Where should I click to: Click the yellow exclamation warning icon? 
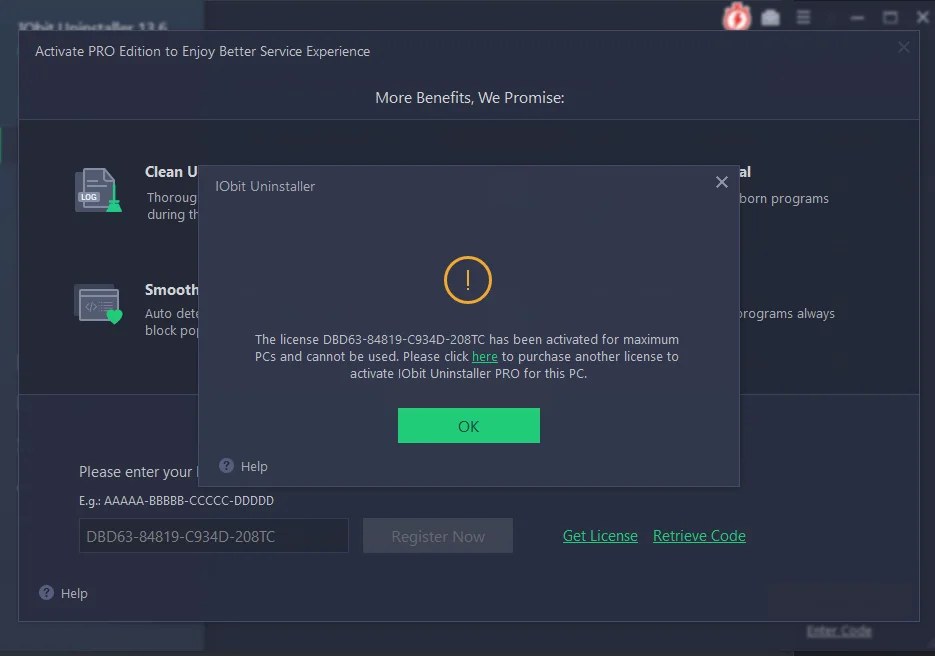pos(468,280)
